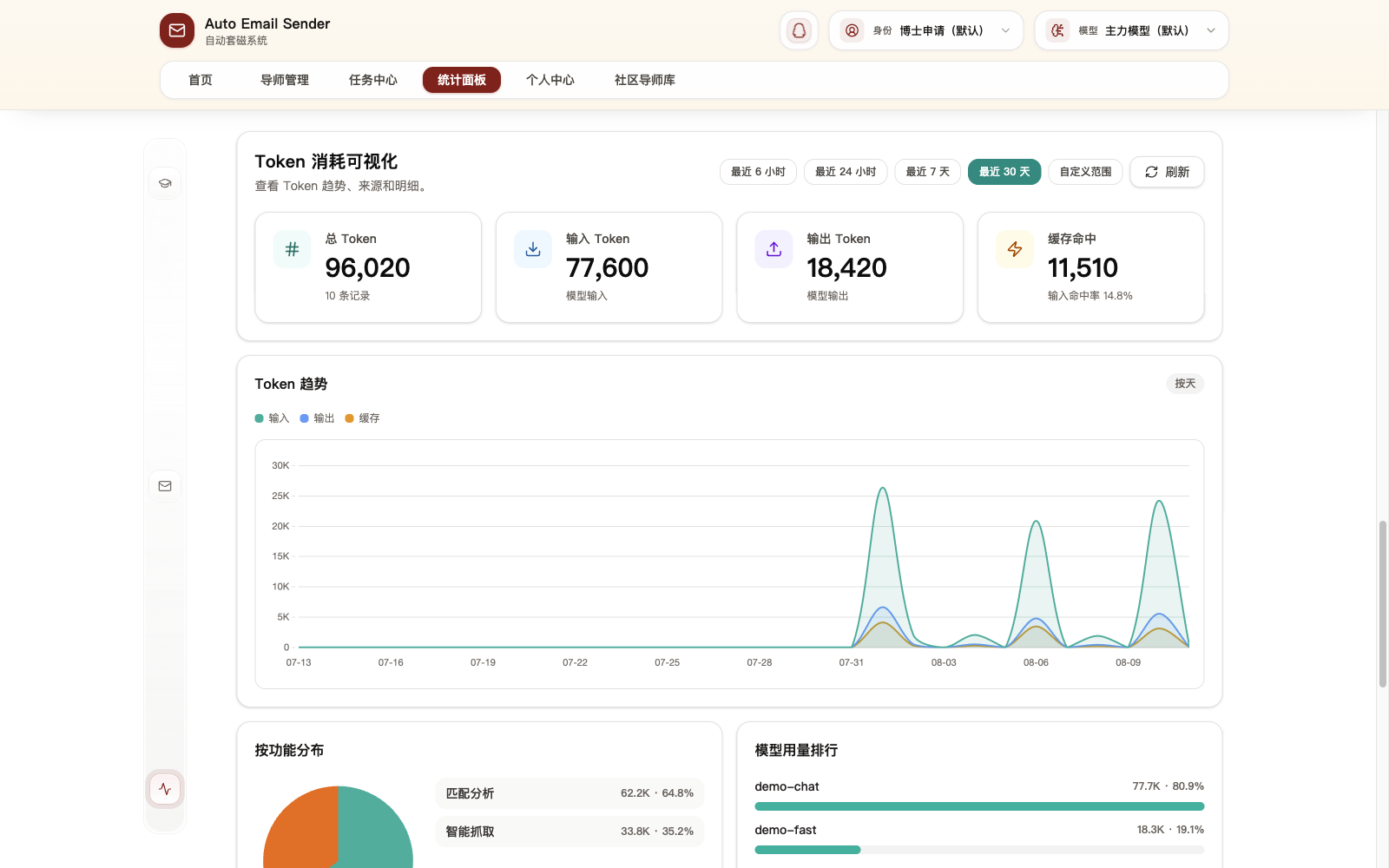The image size is (1389, 868).
Task: Click the 11,510 cache hit value
Action: [1083, 267]
